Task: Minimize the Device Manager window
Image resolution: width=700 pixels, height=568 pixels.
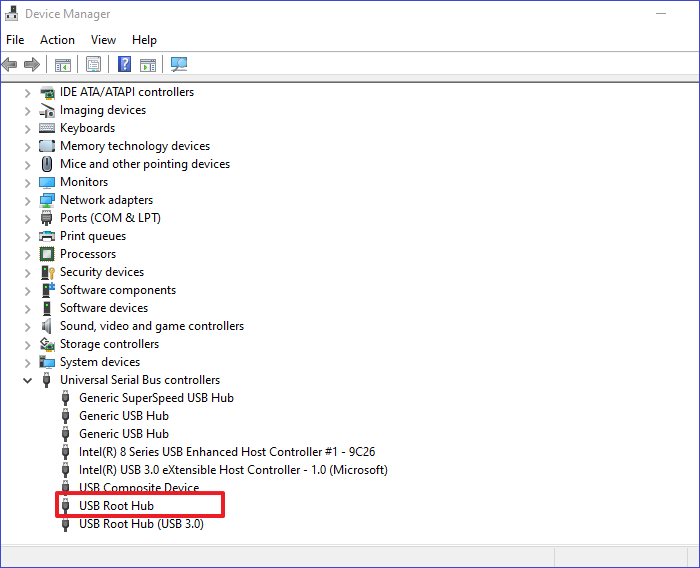Action: point(661,14)
